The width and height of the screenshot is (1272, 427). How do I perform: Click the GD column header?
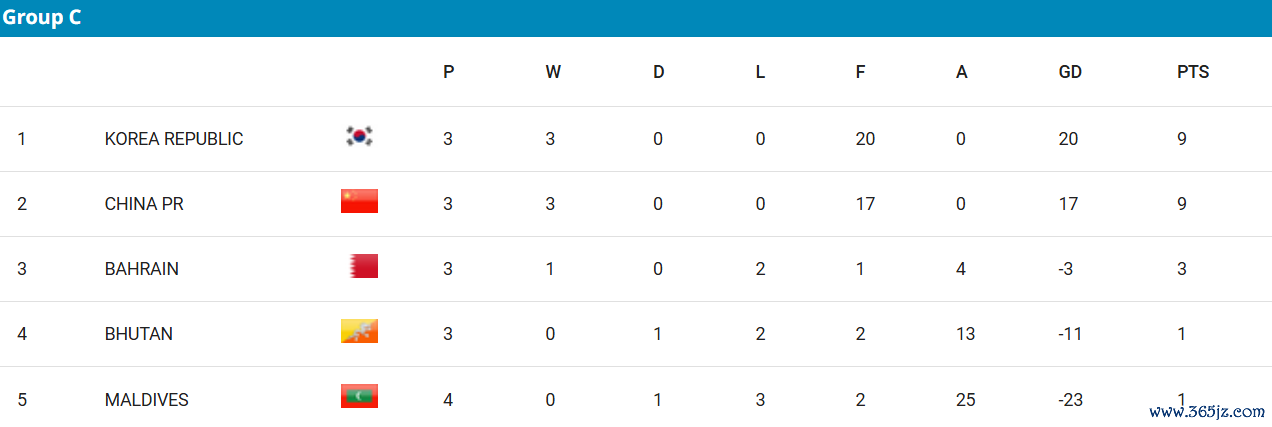point(1070,72)
